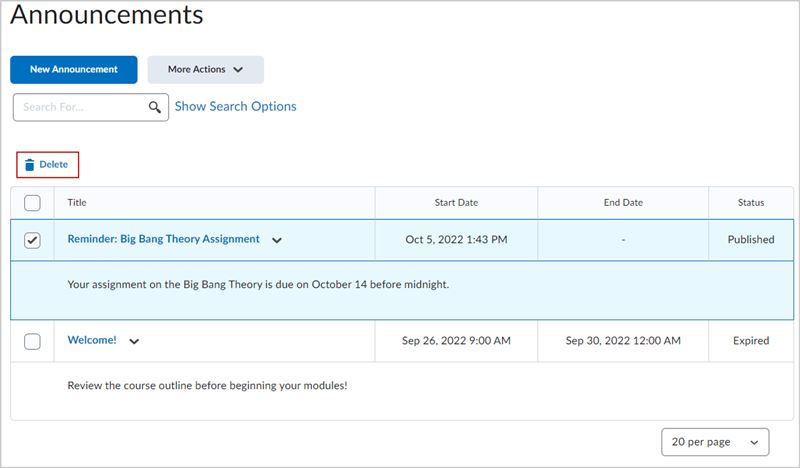Open Reminder: Big Bang Theory Assignment link
800x468 pixels.
(163, 239)
